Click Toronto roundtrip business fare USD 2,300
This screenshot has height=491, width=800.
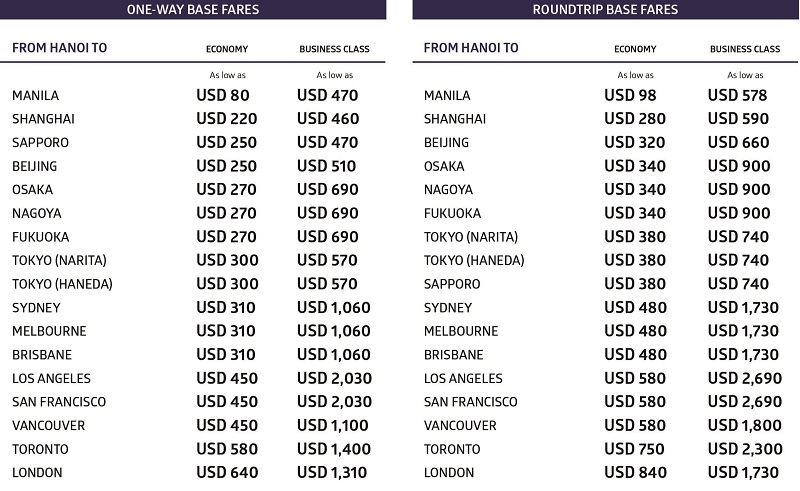[x=741, y=449]
